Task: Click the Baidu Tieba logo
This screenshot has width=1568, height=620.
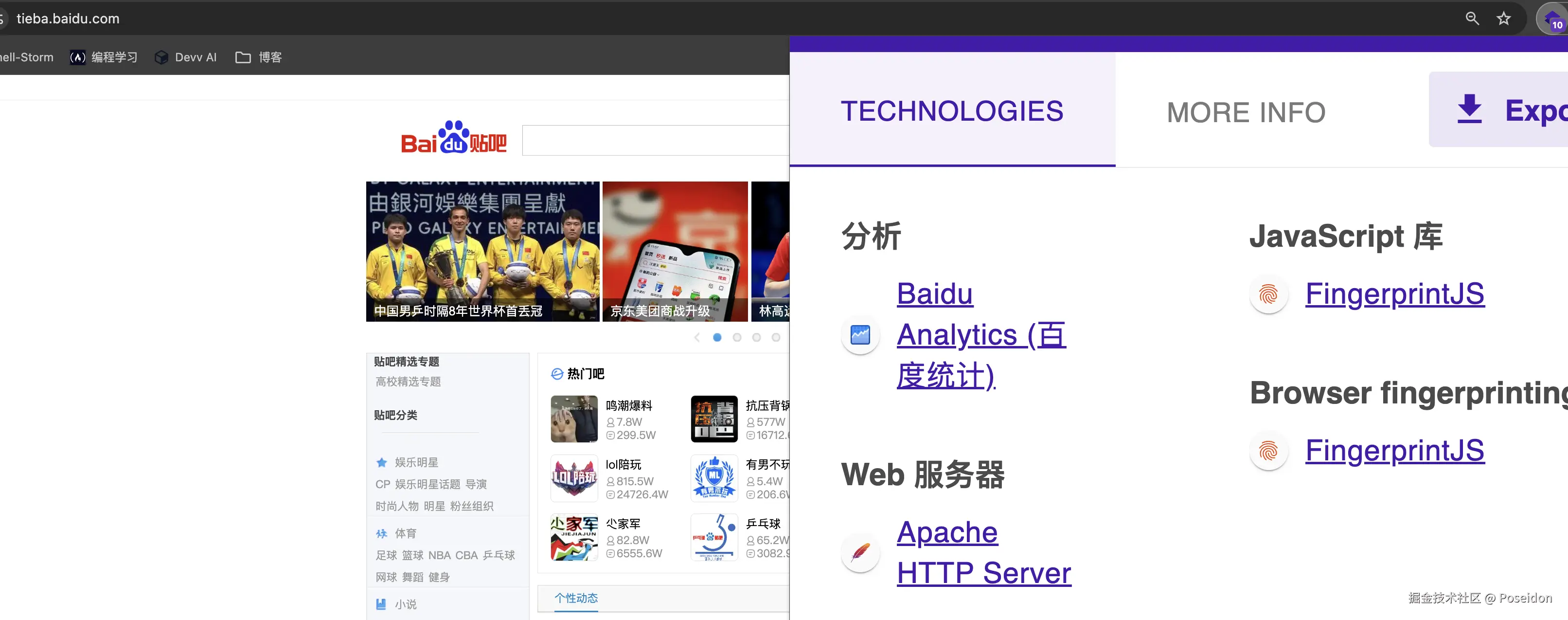Action: 453,138
